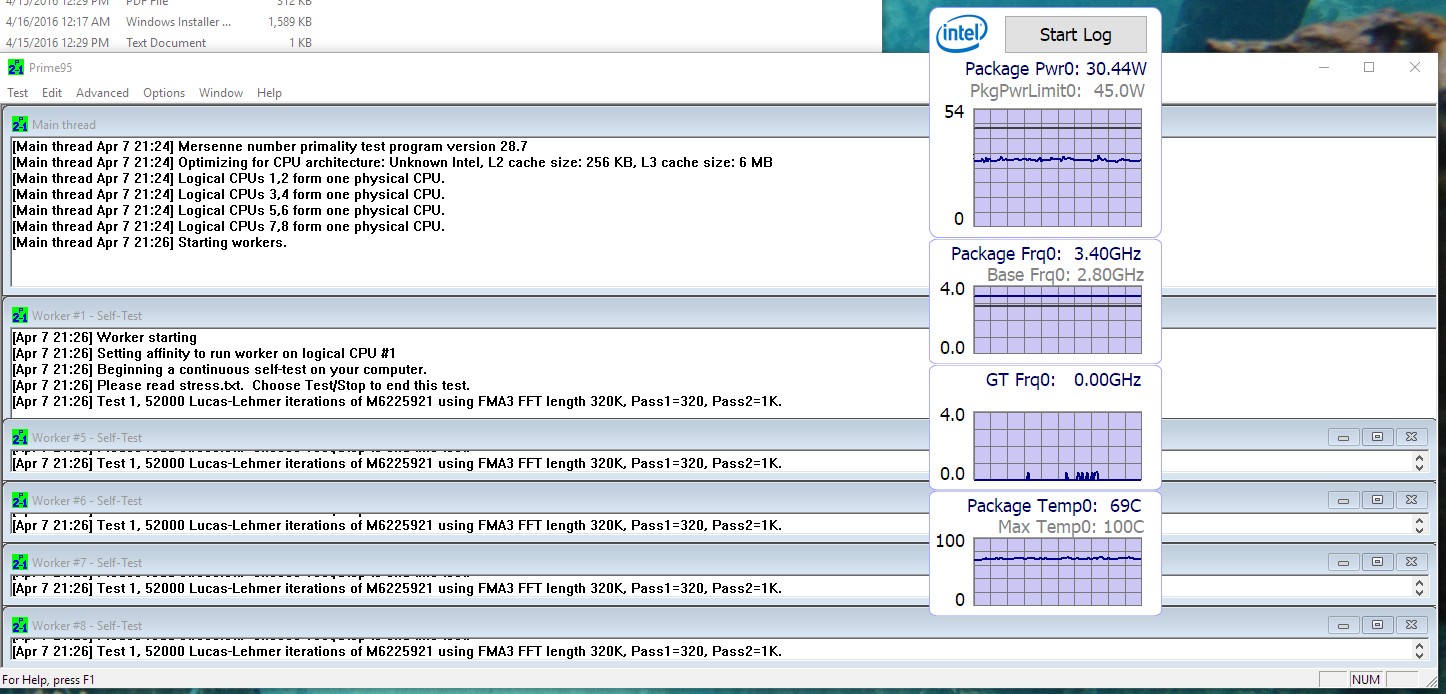1446x694 pixels.
Task: Minimize the Worker #8 sub-window
Action: click(1343, 625)
